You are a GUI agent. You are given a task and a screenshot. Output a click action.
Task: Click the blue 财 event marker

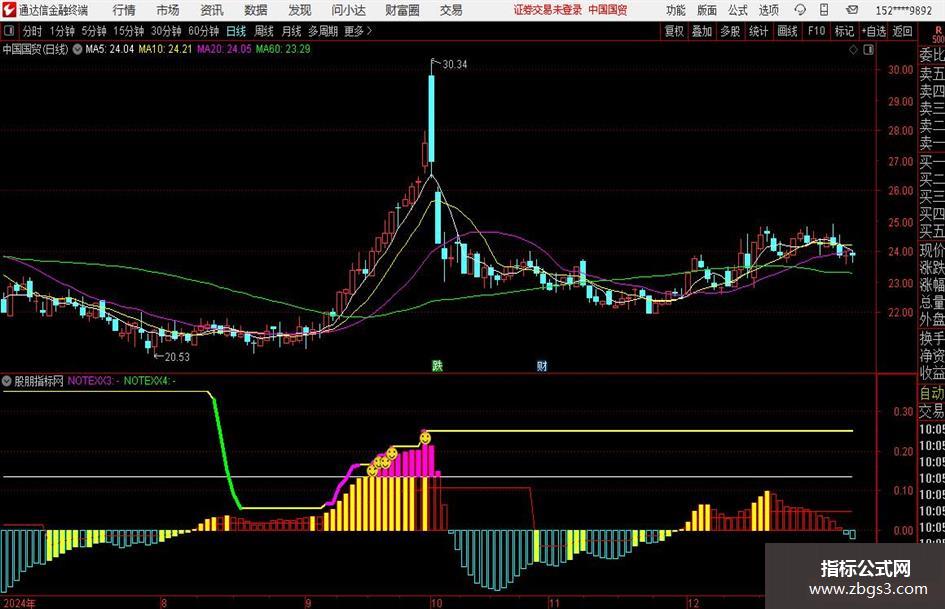[x=542, y=365]
